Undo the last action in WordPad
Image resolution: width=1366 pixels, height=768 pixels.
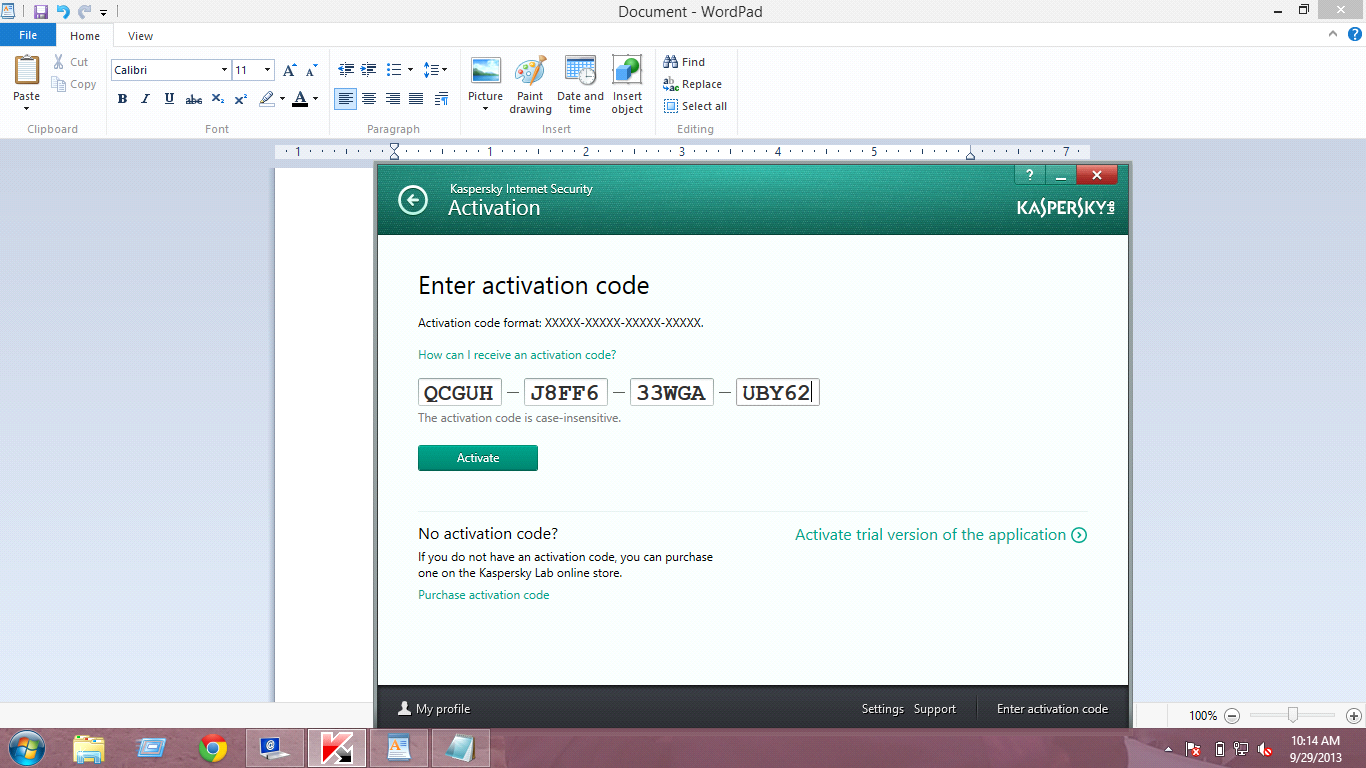63,12
